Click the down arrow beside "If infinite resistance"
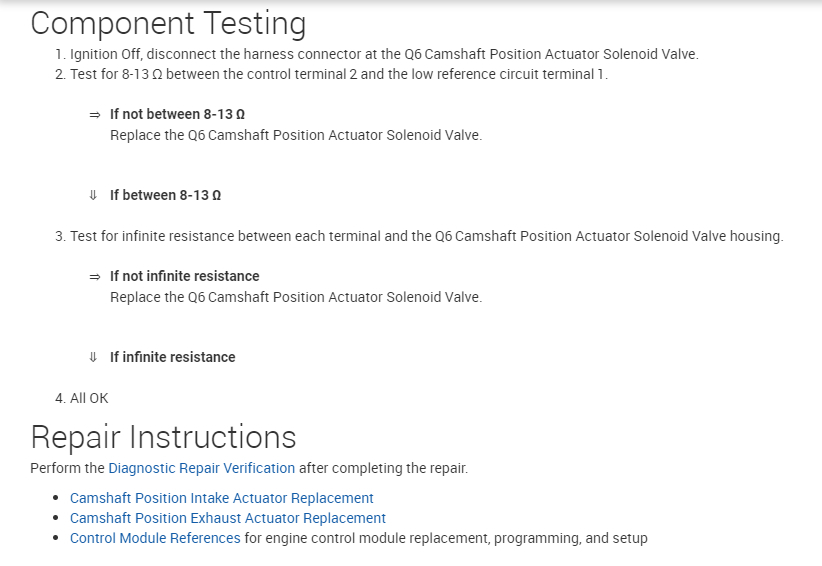 (94, 358)
